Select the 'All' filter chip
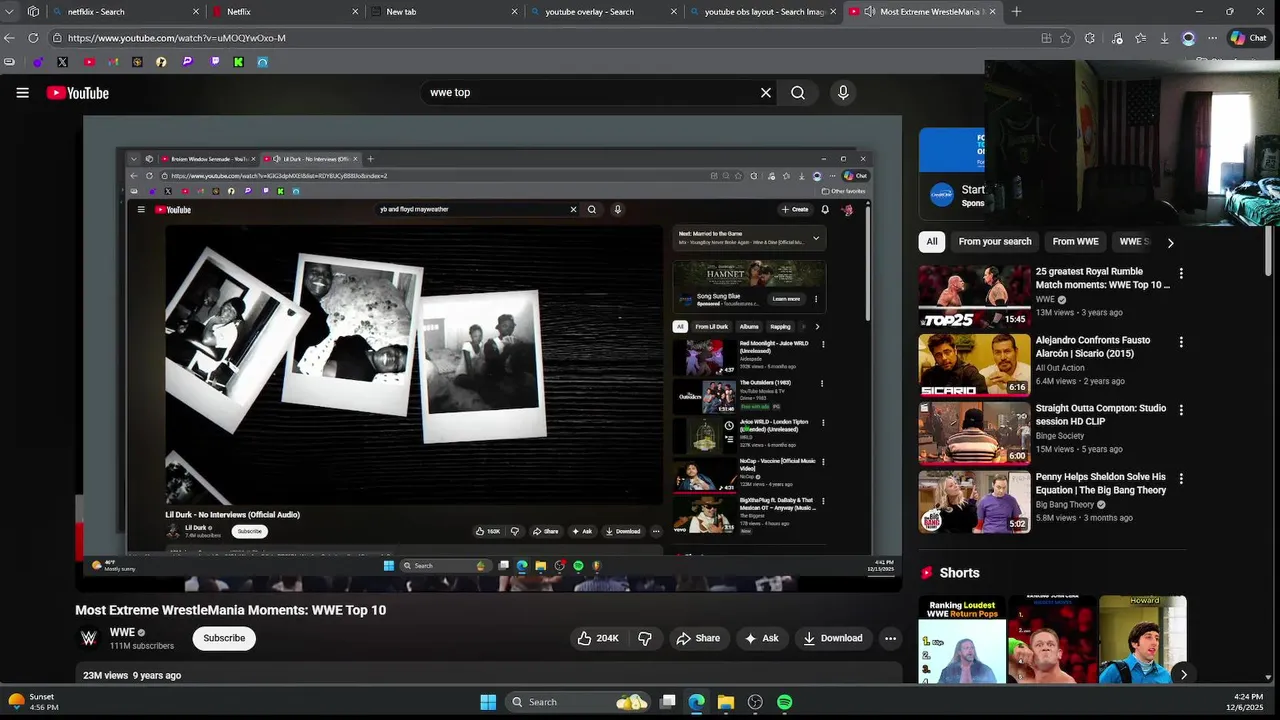The width and height of the screenshot is (1280, 720). 932,242
